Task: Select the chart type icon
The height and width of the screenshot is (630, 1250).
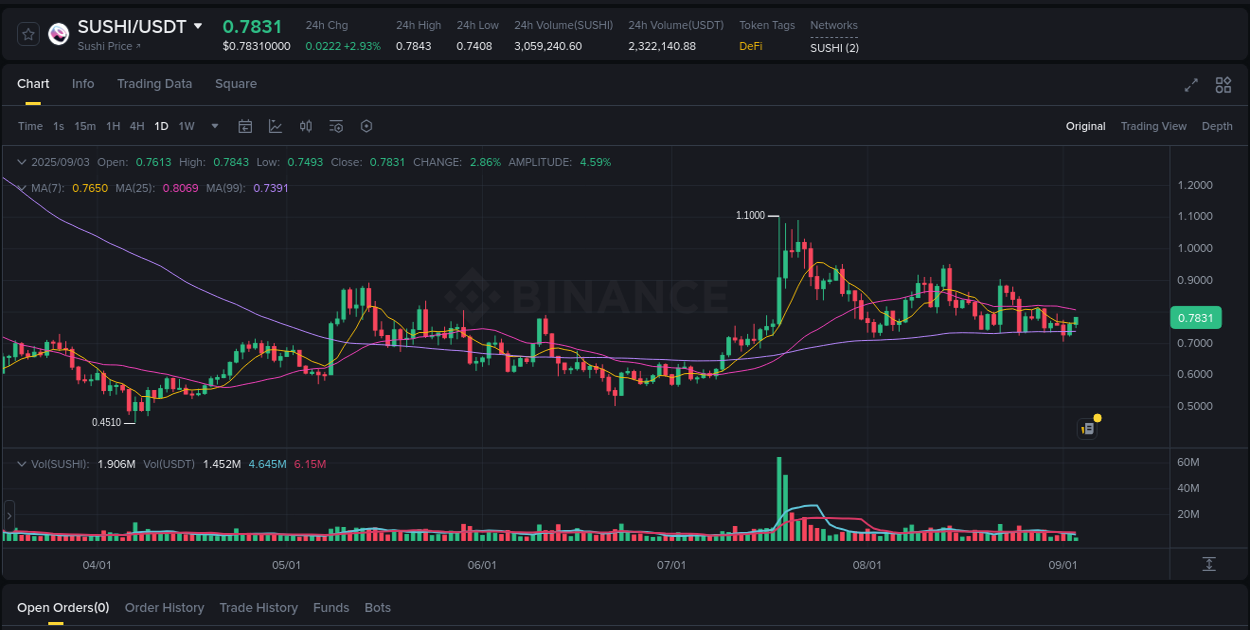Action: (275, 126)
